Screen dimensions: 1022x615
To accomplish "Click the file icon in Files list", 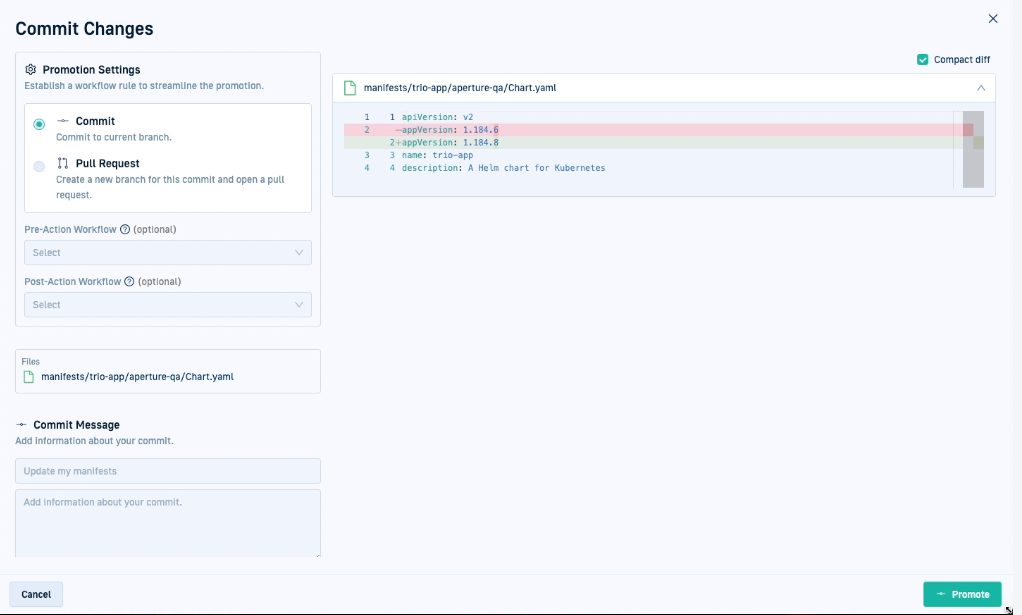I will coord(28,377).
